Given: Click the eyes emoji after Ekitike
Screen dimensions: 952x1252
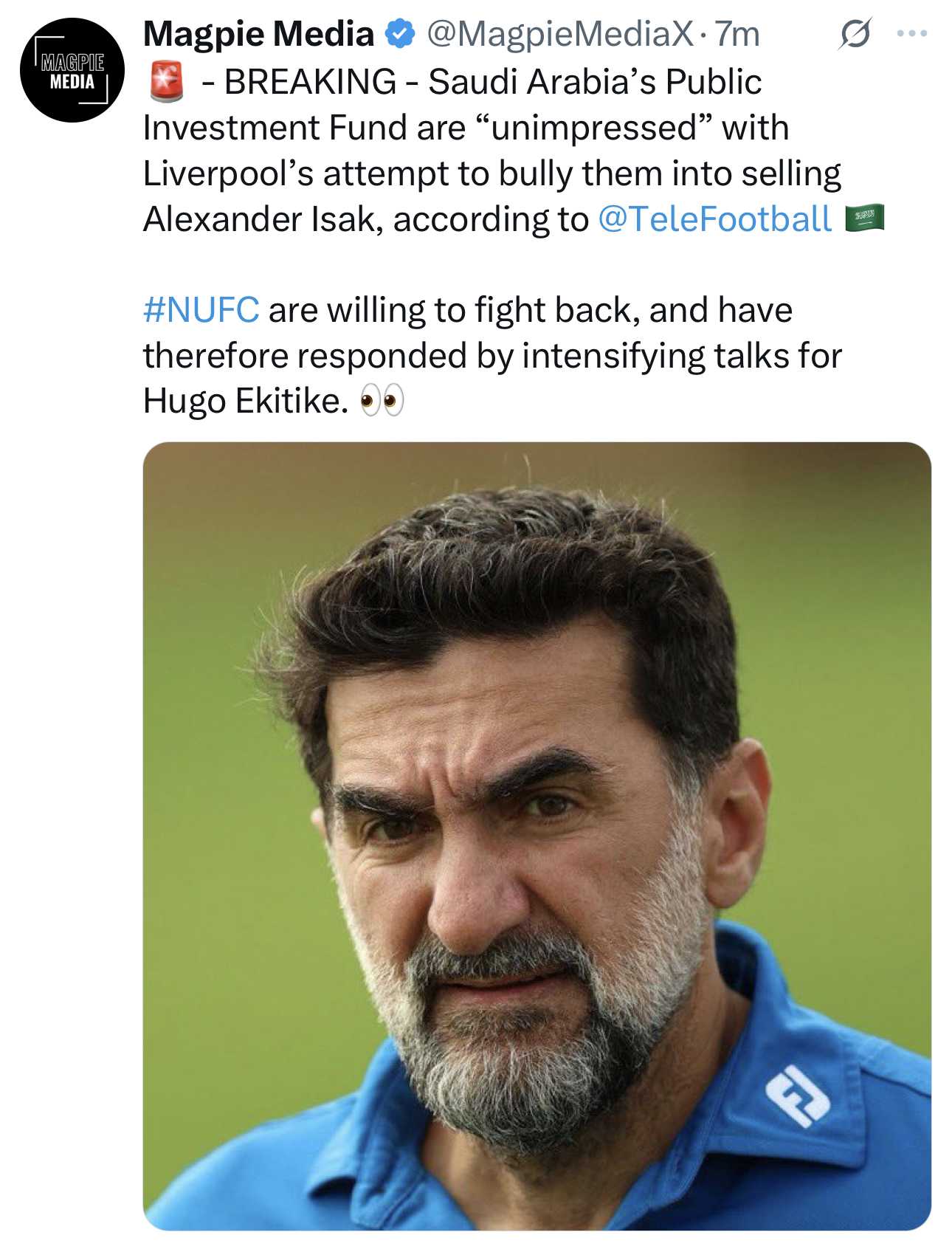Looking at the screenshot, I should click(382, 402).
